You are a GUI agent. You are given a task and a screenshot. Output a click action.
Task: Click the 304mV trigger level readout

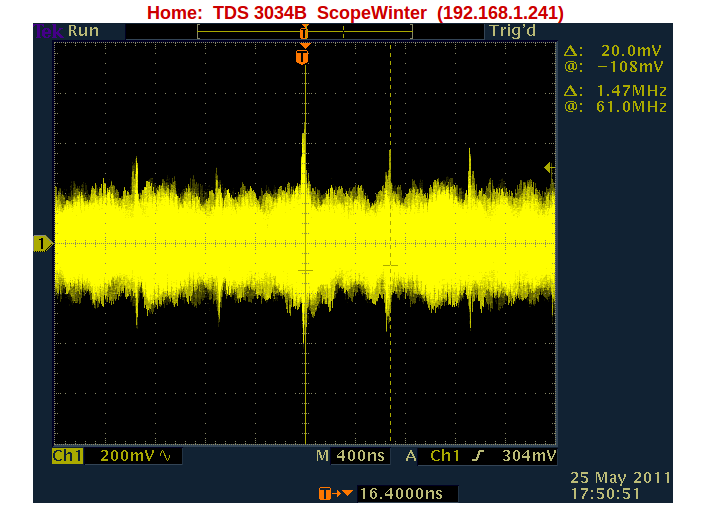pyautogui.click(x=529, y=456)
